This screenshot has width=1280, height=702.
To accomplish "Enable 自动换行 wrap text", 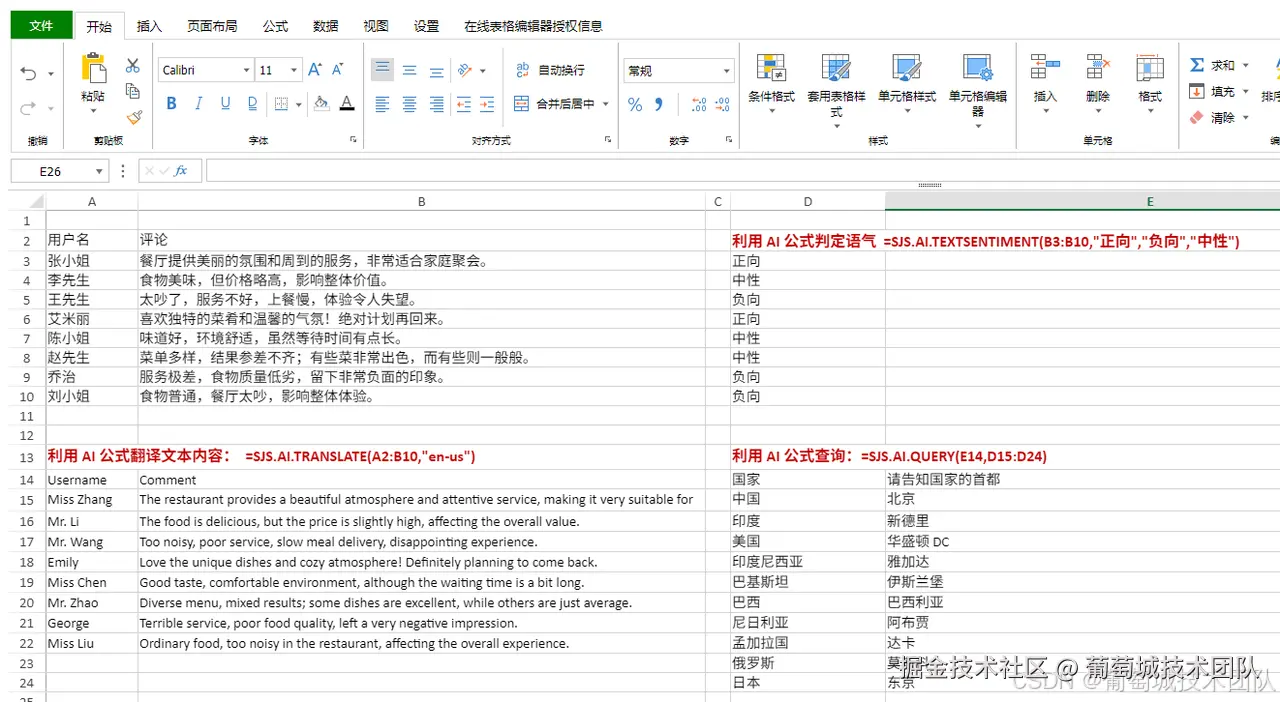I will 548,71.
